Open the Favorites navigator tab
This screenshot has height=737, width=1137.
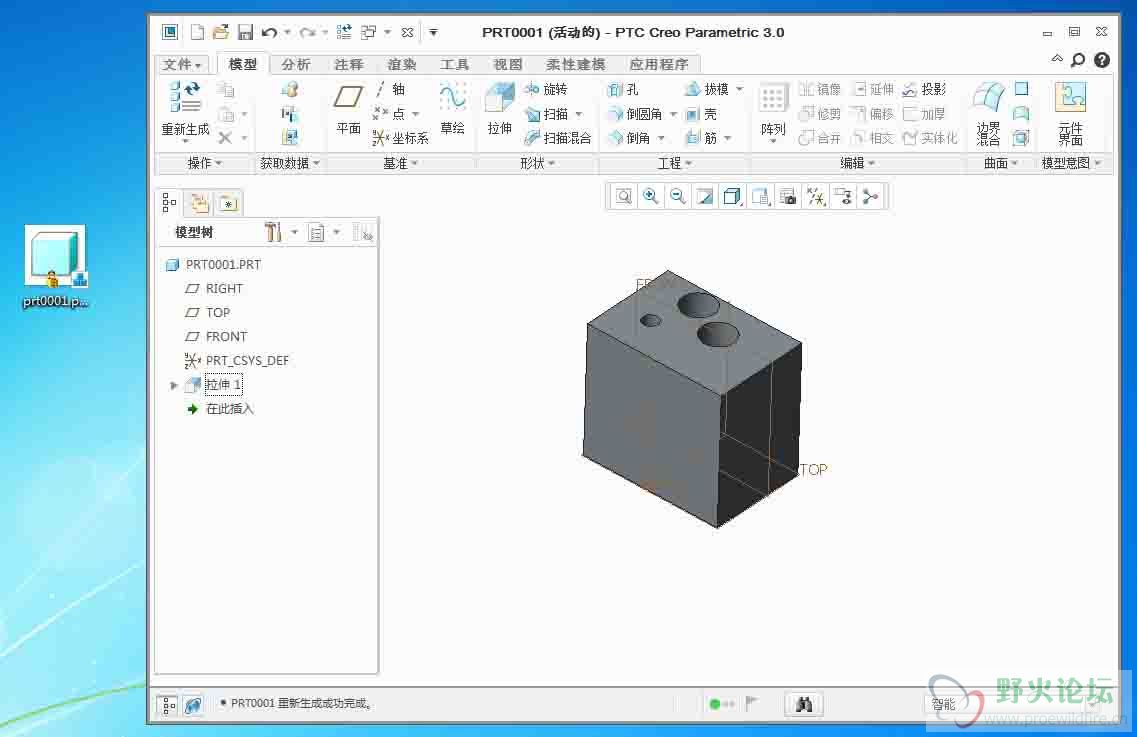(228, 204)
